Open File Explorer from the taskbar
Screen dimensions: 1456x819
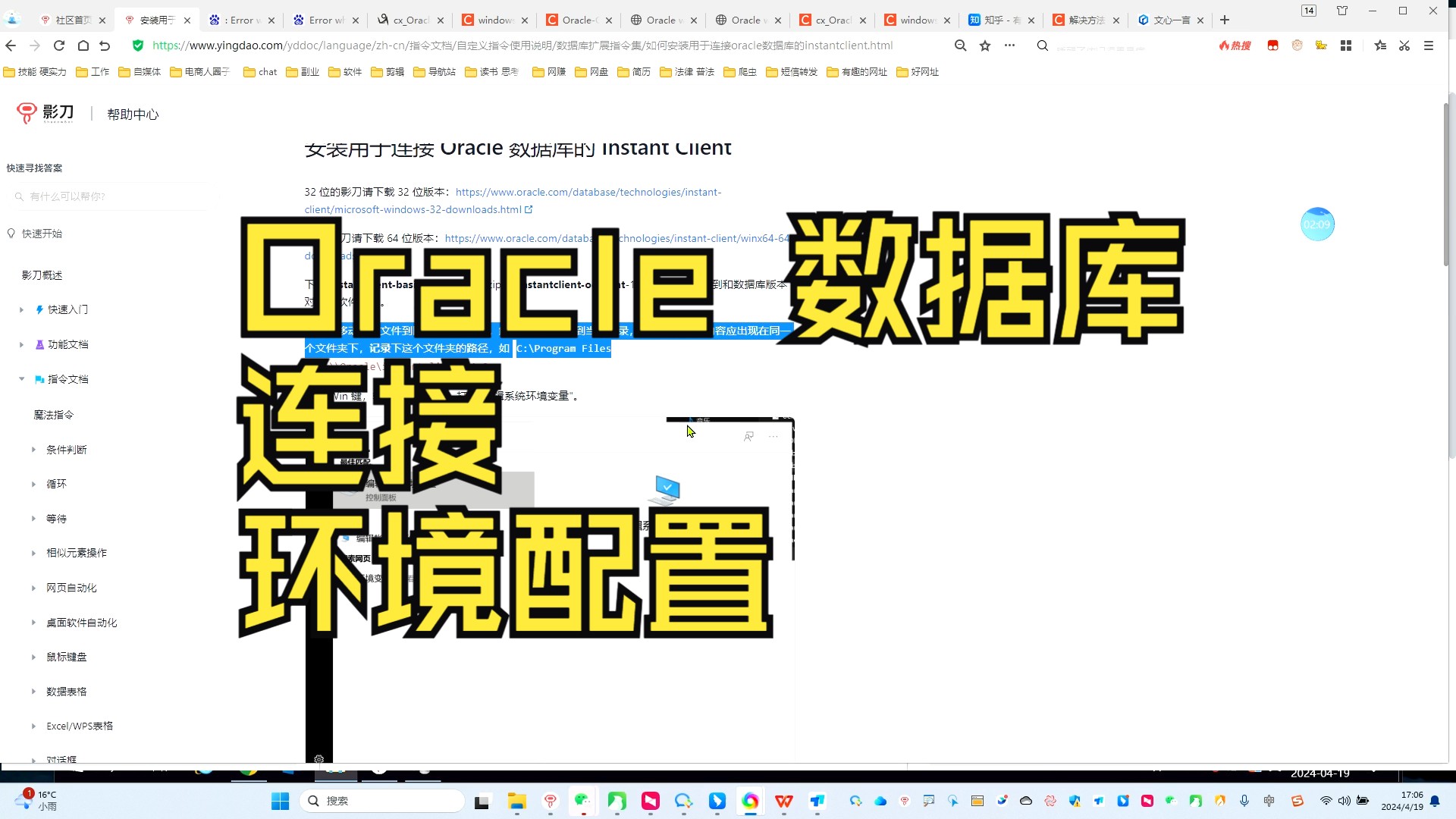pyautogui.click(x=517, y=801)
